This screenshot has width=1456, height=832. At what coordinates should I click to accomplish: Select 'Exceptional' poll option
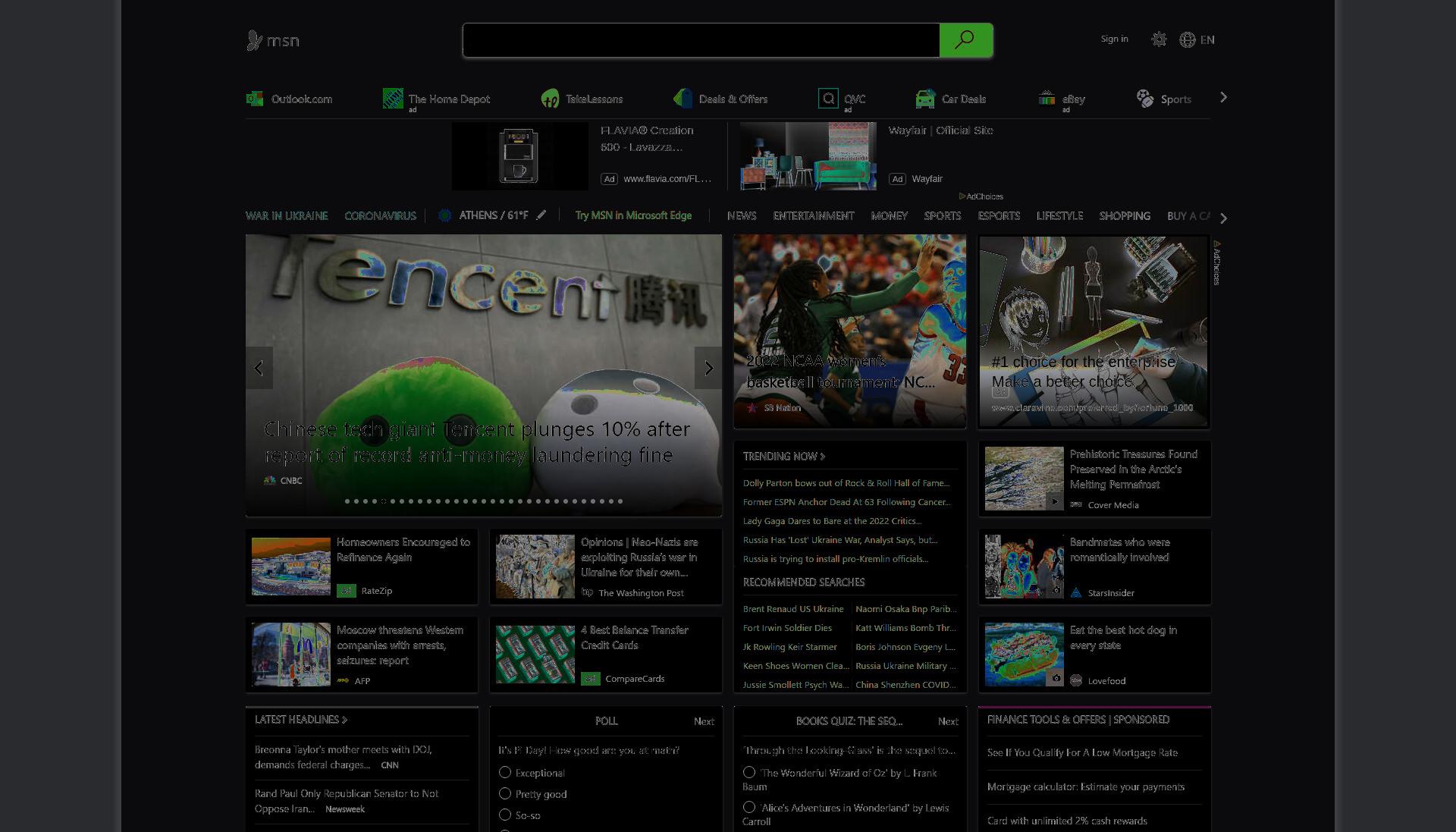(505, 772)
